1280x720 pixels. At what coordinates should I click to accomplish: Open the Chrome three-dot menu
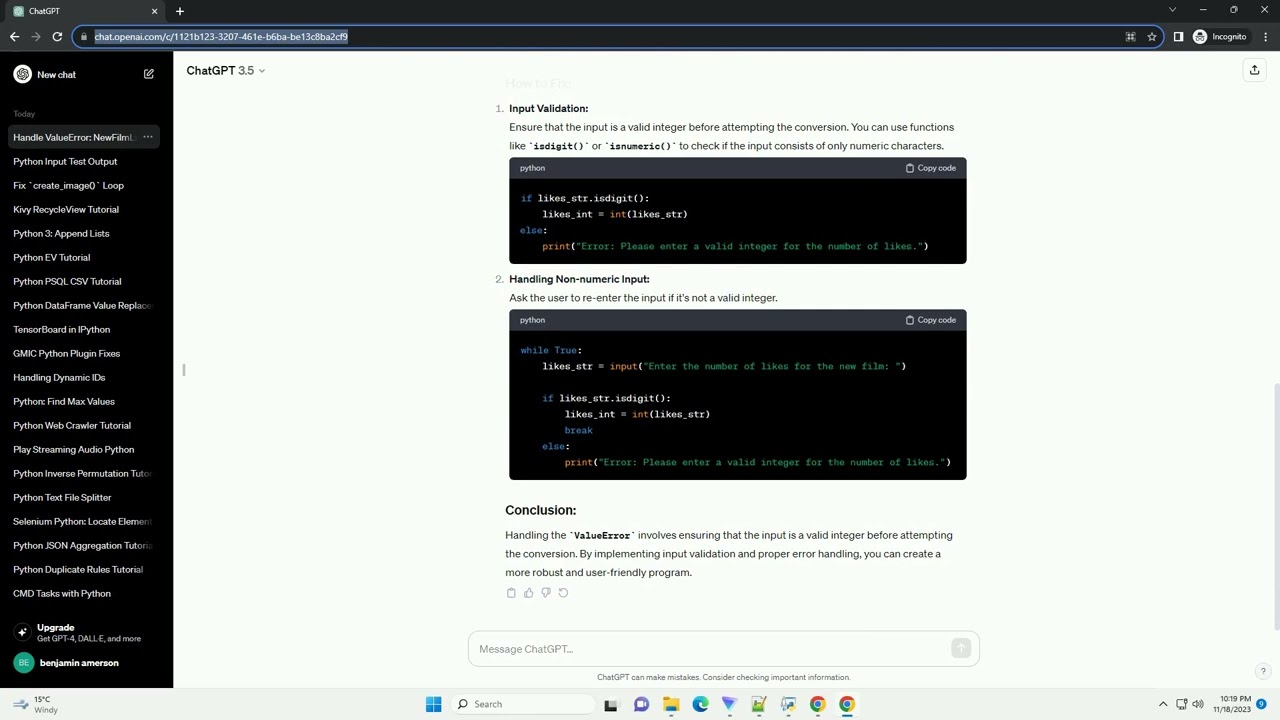[x=1265, y=37]
